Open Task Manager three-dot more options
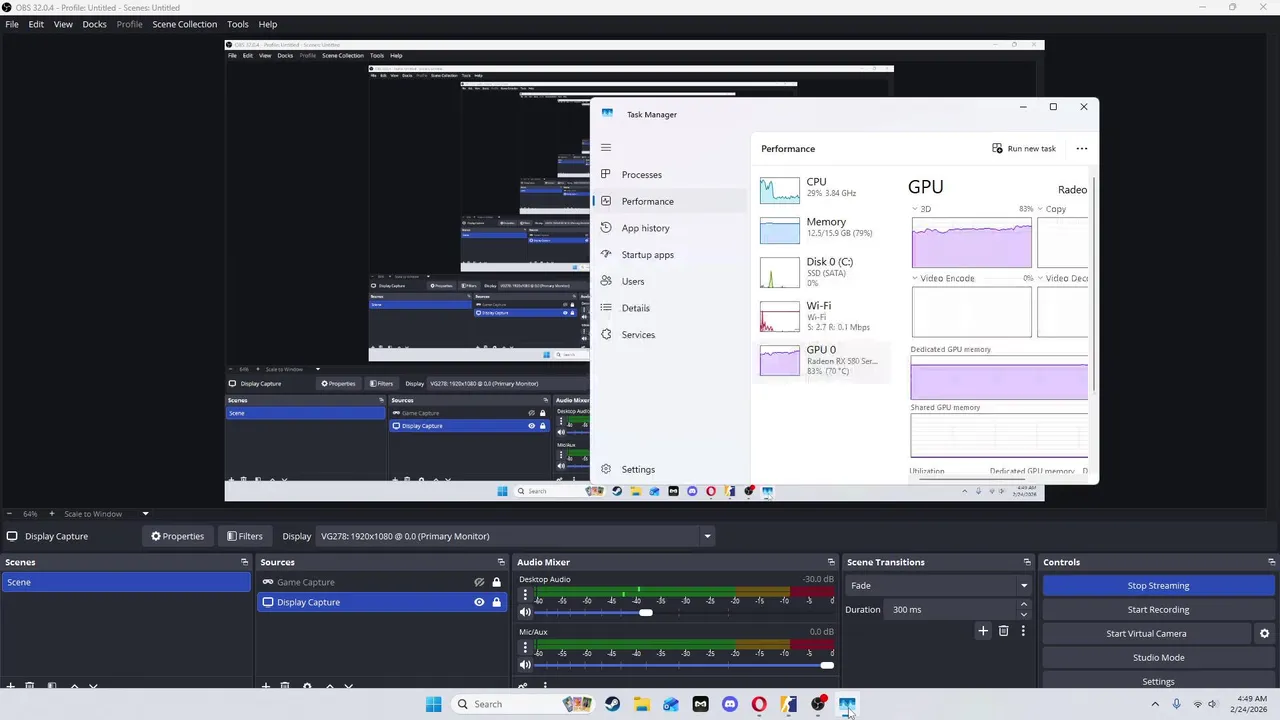The image size is (1280, 720). click(1081, 149)
